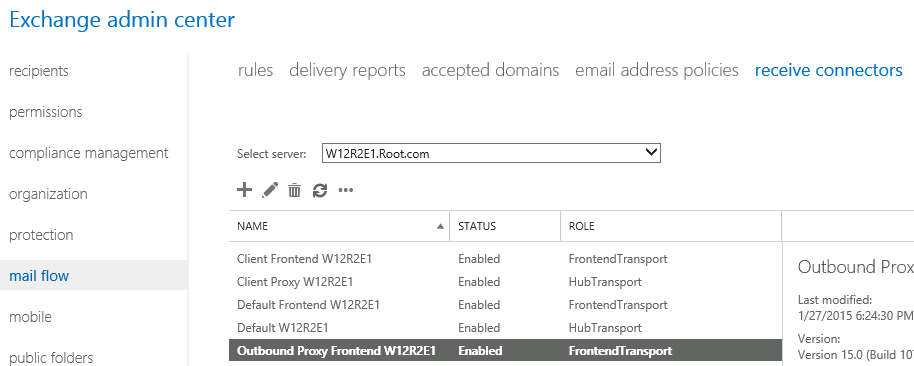
Task: Click the refresh connectors icon
Action: (320, 190)
